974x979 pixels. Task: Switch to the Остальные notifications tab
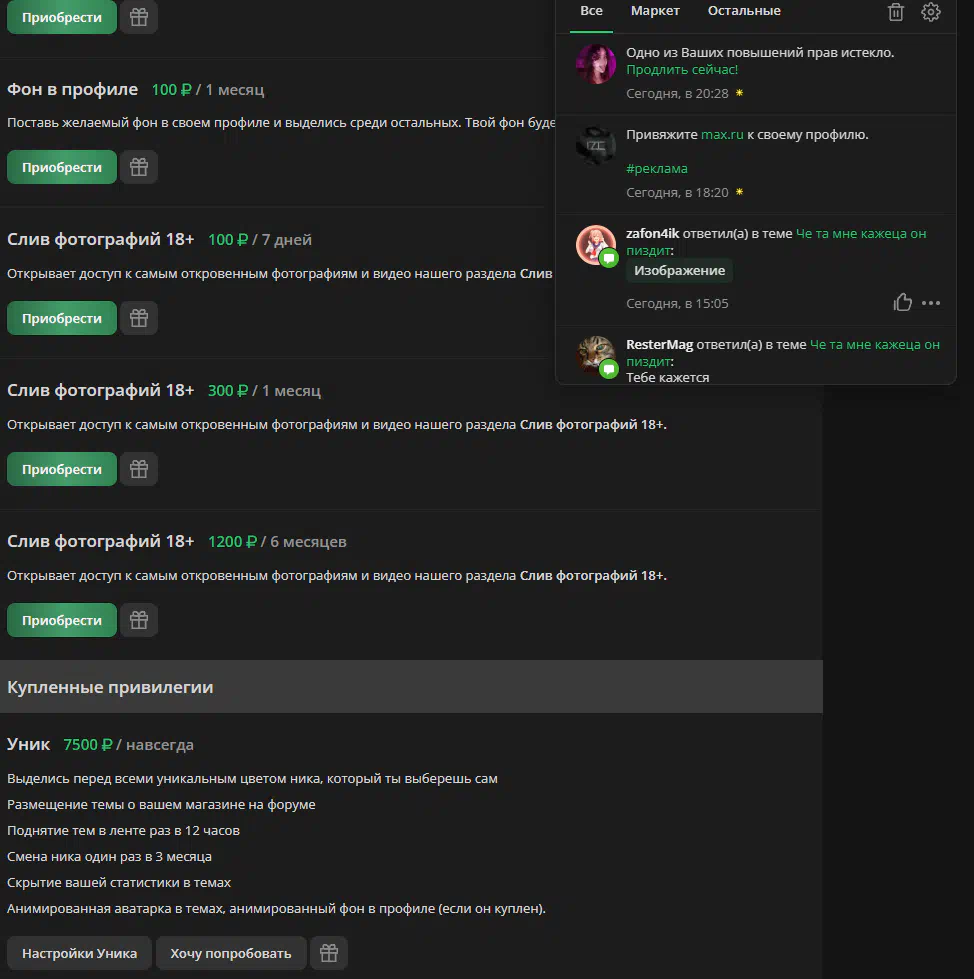744,11
